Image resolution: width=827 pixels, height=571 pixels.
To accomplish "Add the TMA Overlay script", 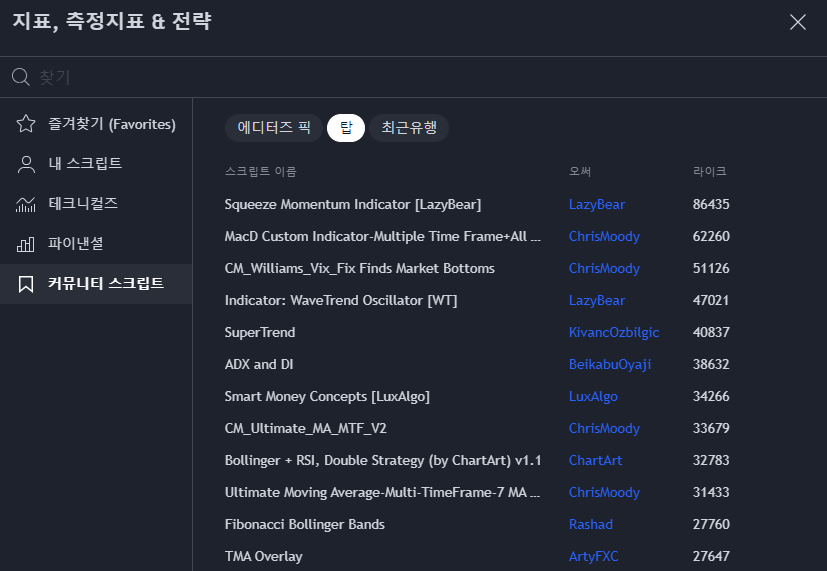I will pos(263,556).
